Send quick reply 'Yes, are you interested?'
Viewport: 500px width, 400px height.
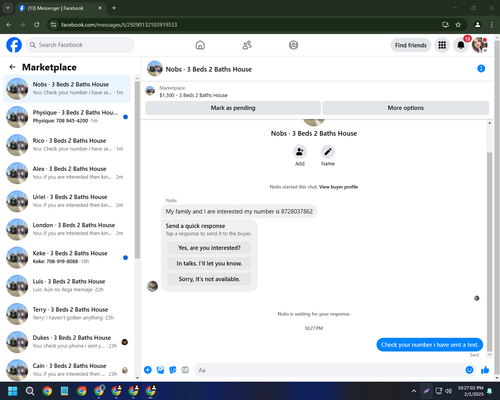click(209, 248)
